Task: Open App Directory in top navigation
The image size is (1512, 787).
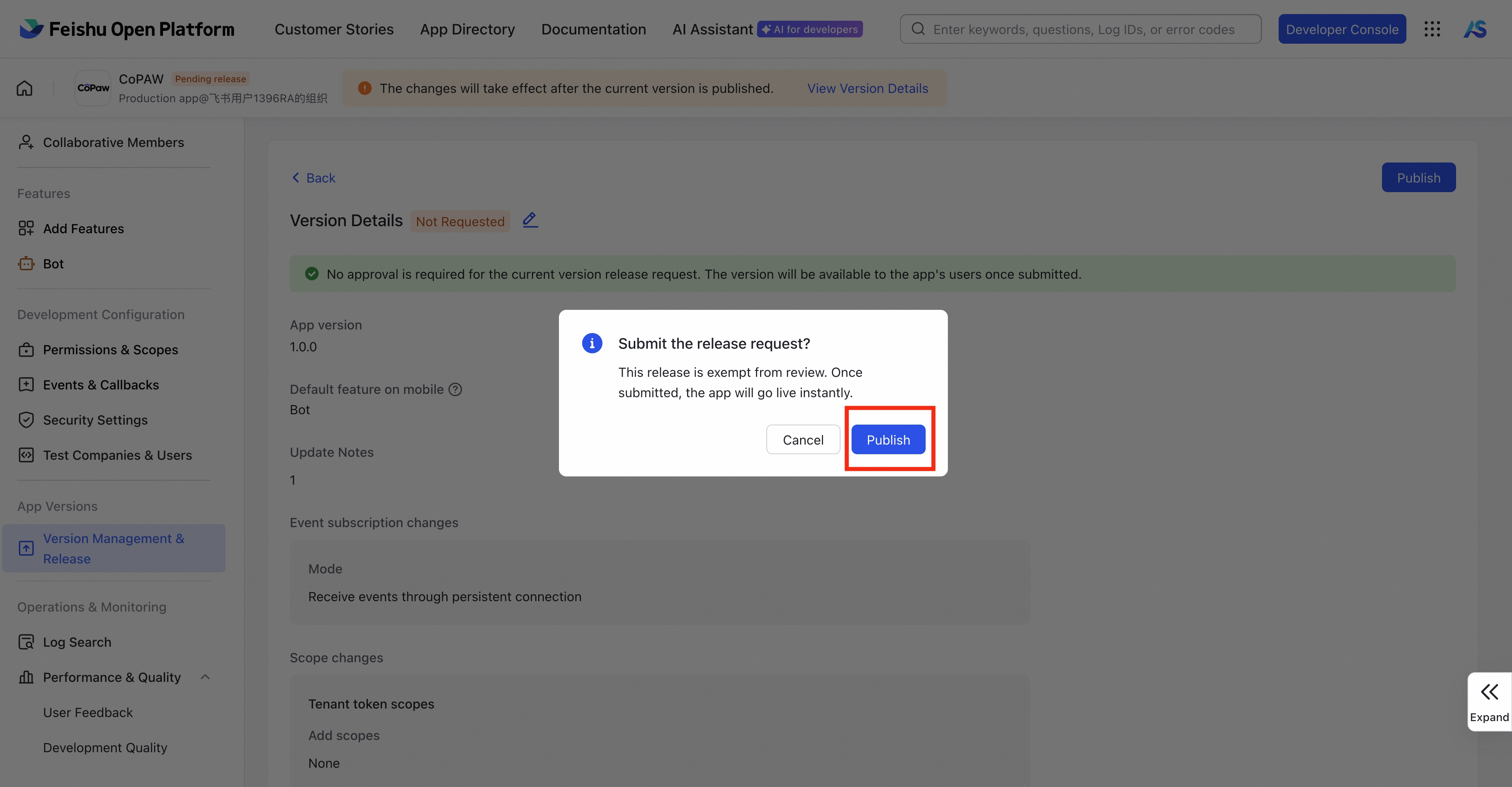Action: click(x=467, y=29)
